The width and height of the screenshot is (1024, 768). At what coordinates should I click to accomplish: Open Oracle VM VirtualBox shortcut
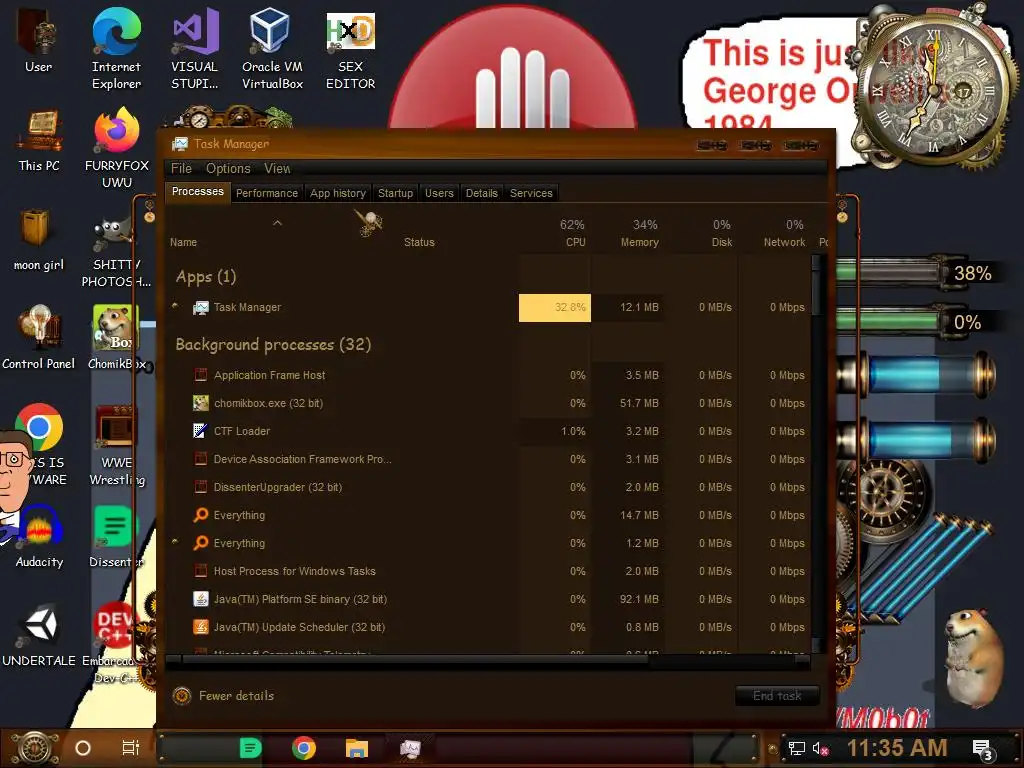pyautogui.click(x=272, y=48)
